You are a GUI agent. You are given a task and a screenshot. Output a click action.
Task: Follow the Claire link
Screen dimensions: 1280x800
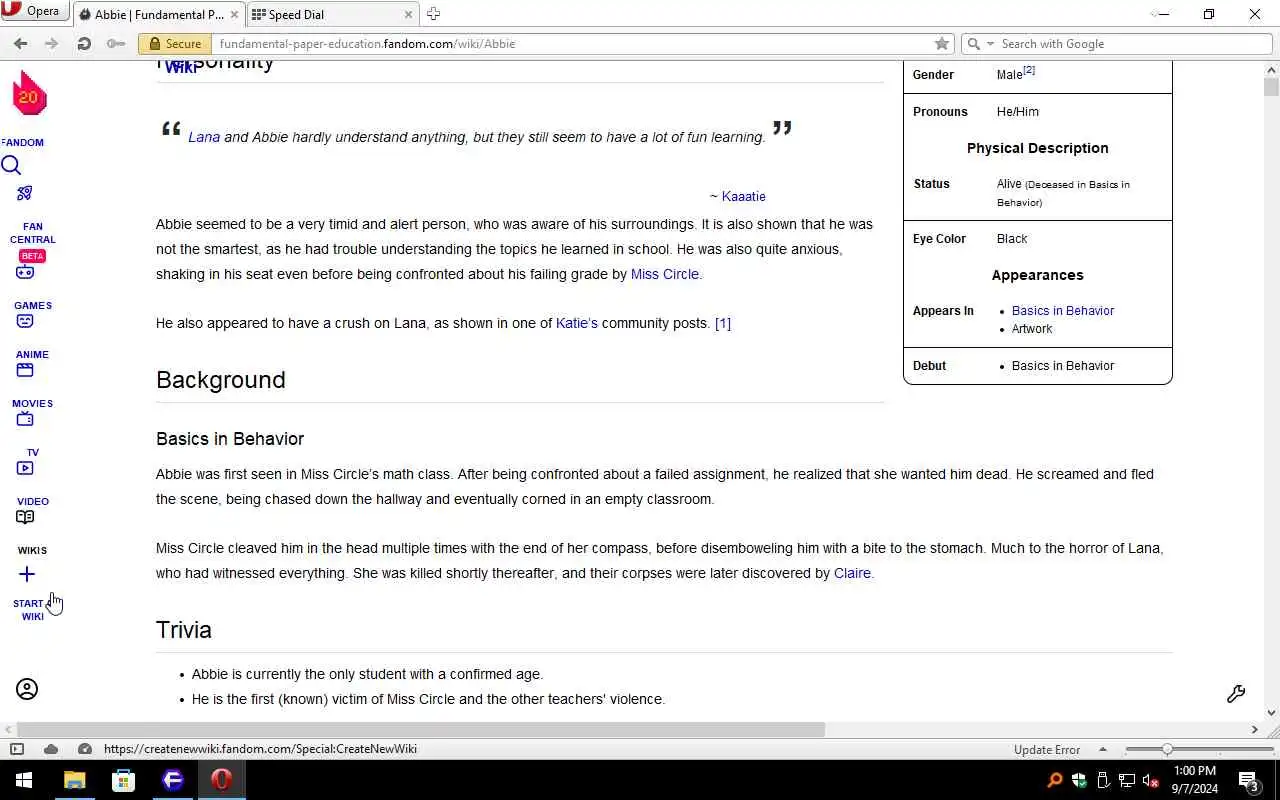(852, 573)
